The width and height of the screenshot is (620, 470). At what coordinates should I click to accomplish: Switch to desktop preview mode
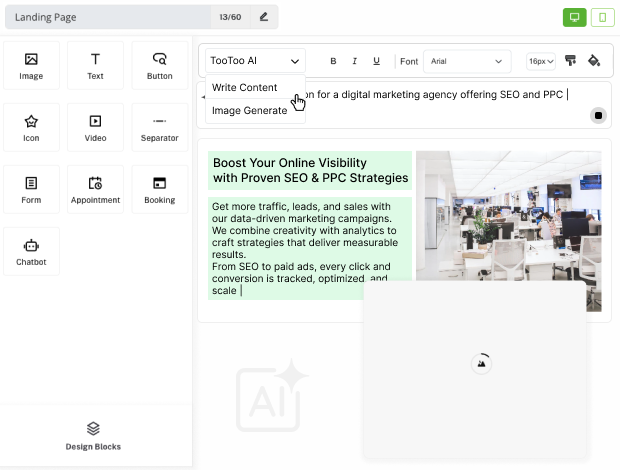tap(574, 17)
